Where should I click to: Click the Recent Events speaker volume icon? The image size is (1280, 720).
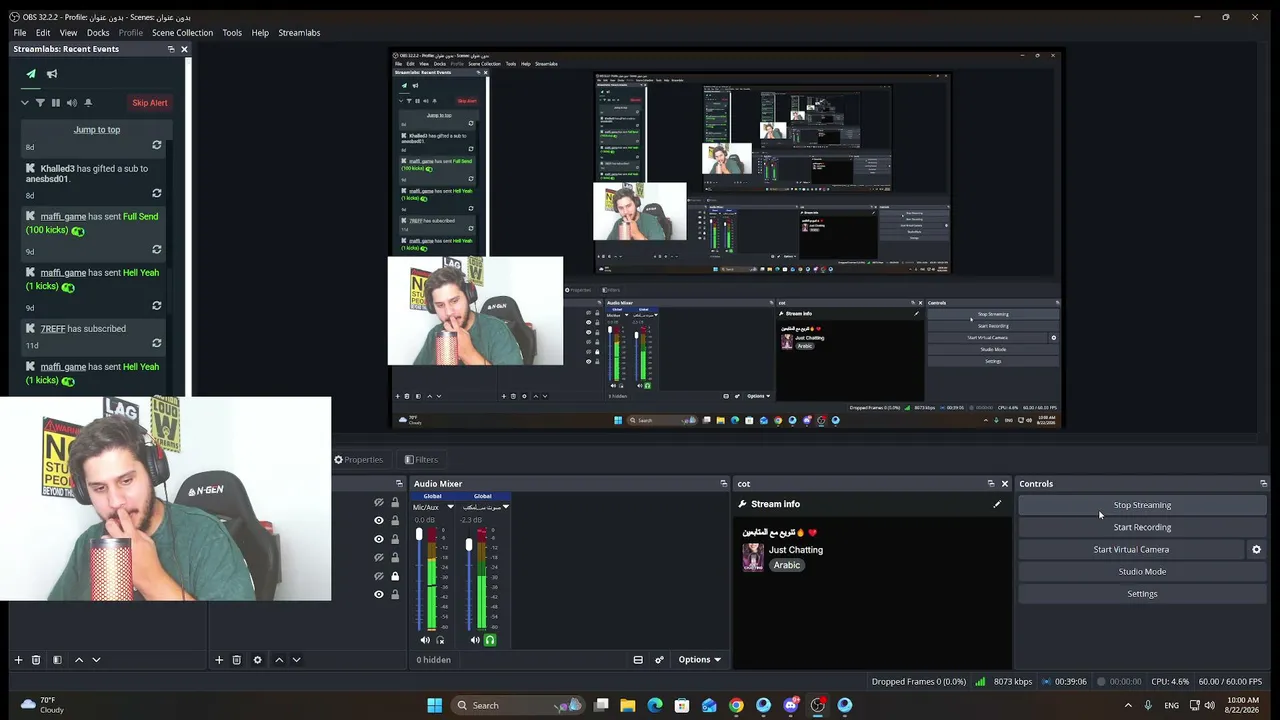71,103
